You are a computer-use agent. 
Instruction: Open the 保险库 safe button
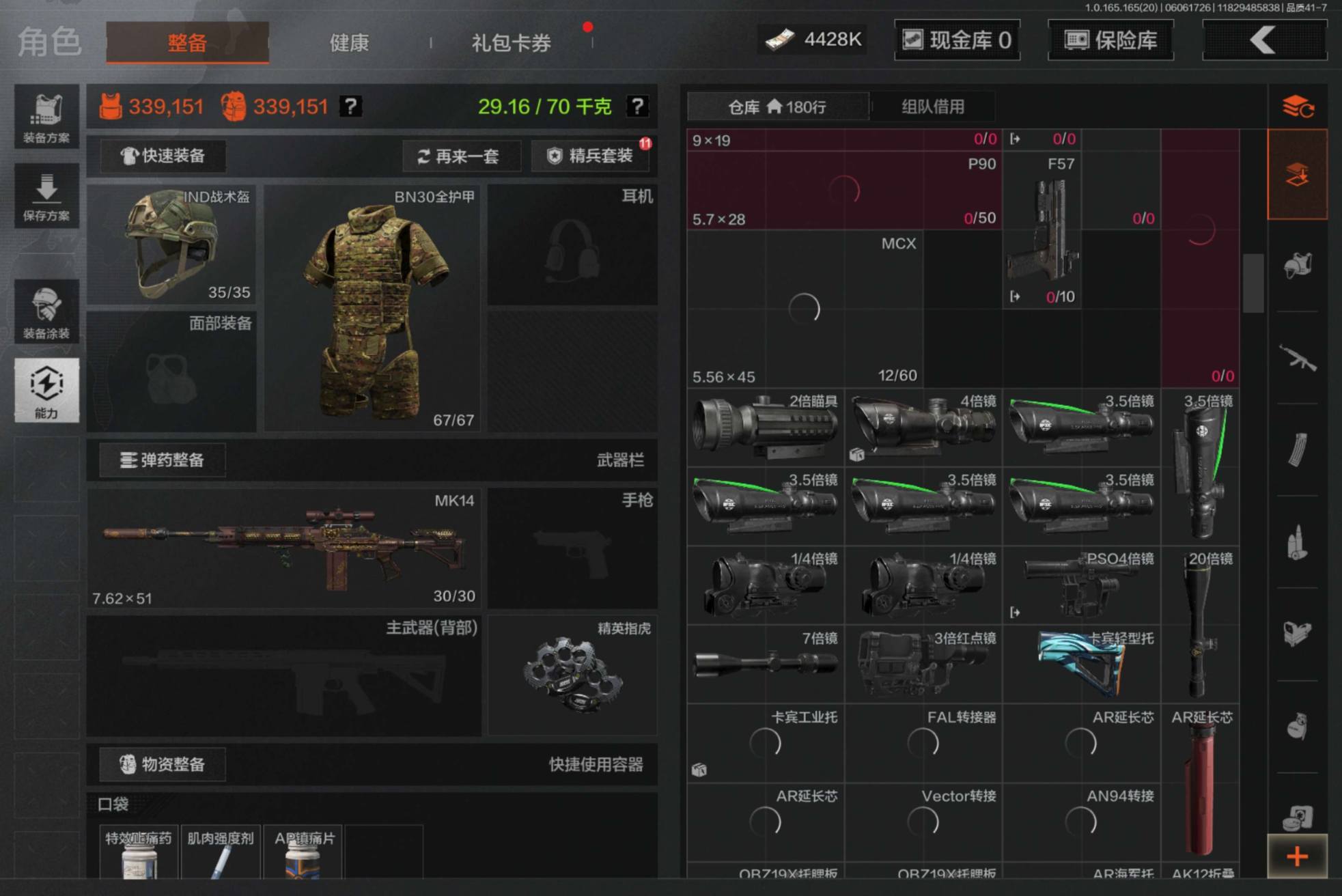pos(1110,40)
